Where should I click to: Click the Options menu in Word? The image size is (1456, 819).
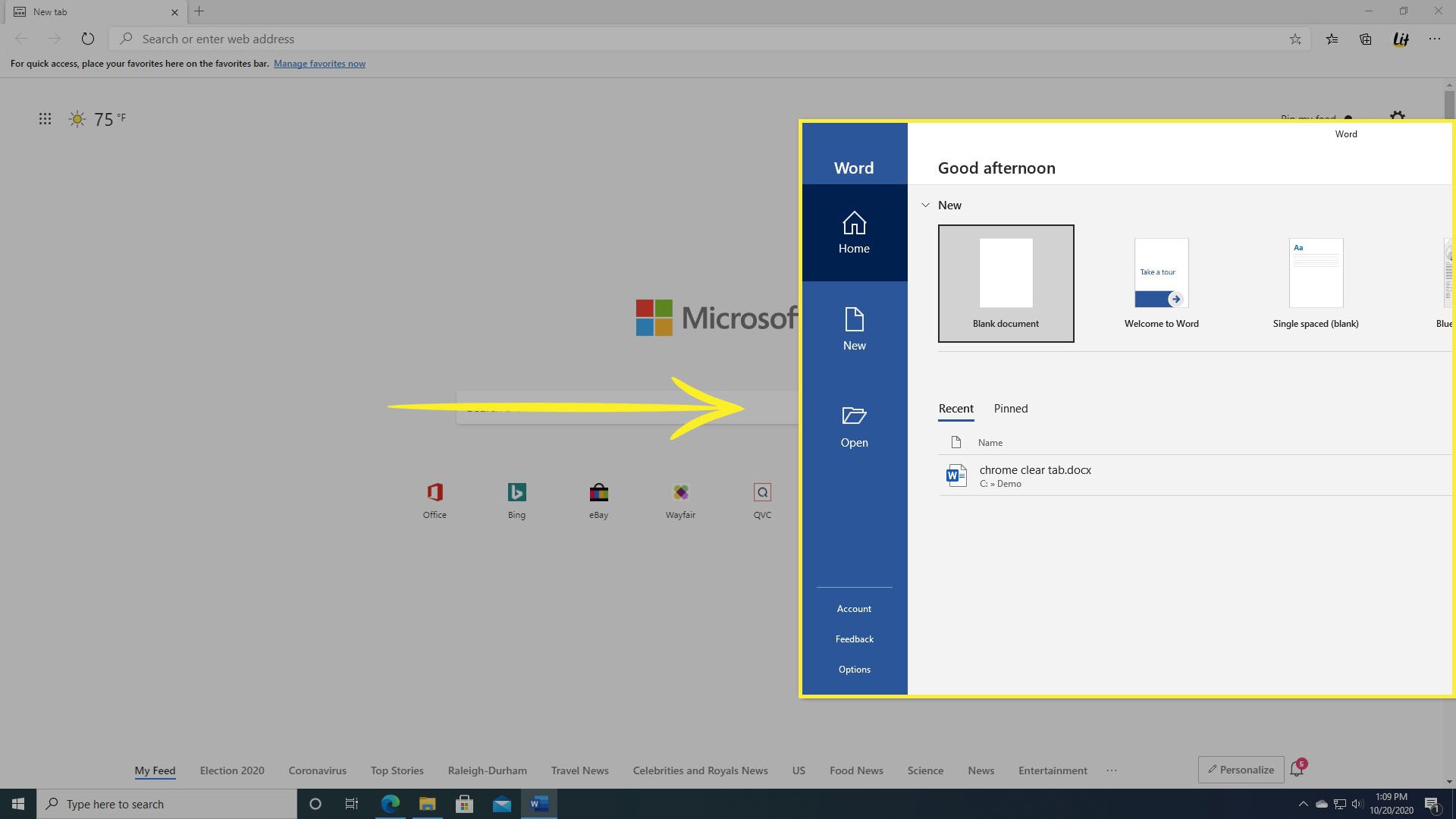click(854, 669)
